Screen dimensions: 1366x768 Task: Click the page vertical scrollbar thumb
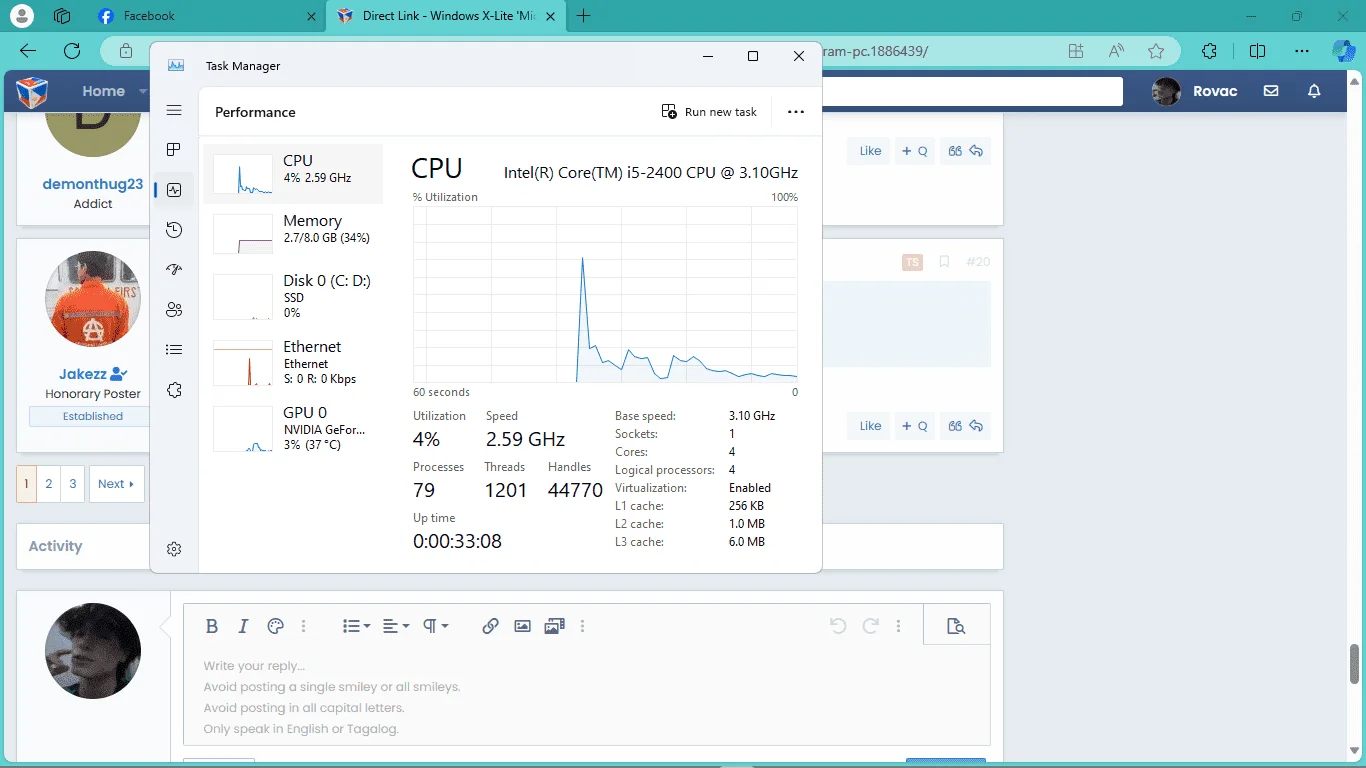[x=1355, y=664]
